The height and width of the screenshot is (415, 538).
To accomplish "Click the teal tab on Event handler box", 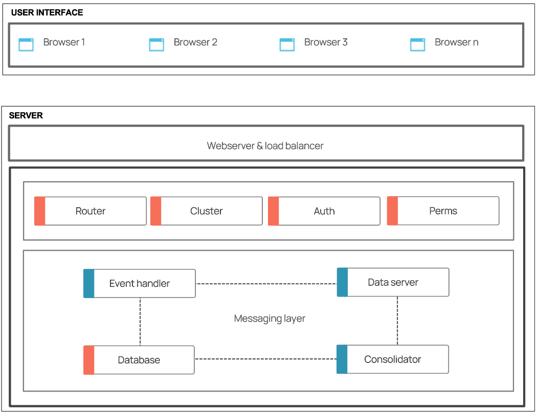I will click(89, 283).
